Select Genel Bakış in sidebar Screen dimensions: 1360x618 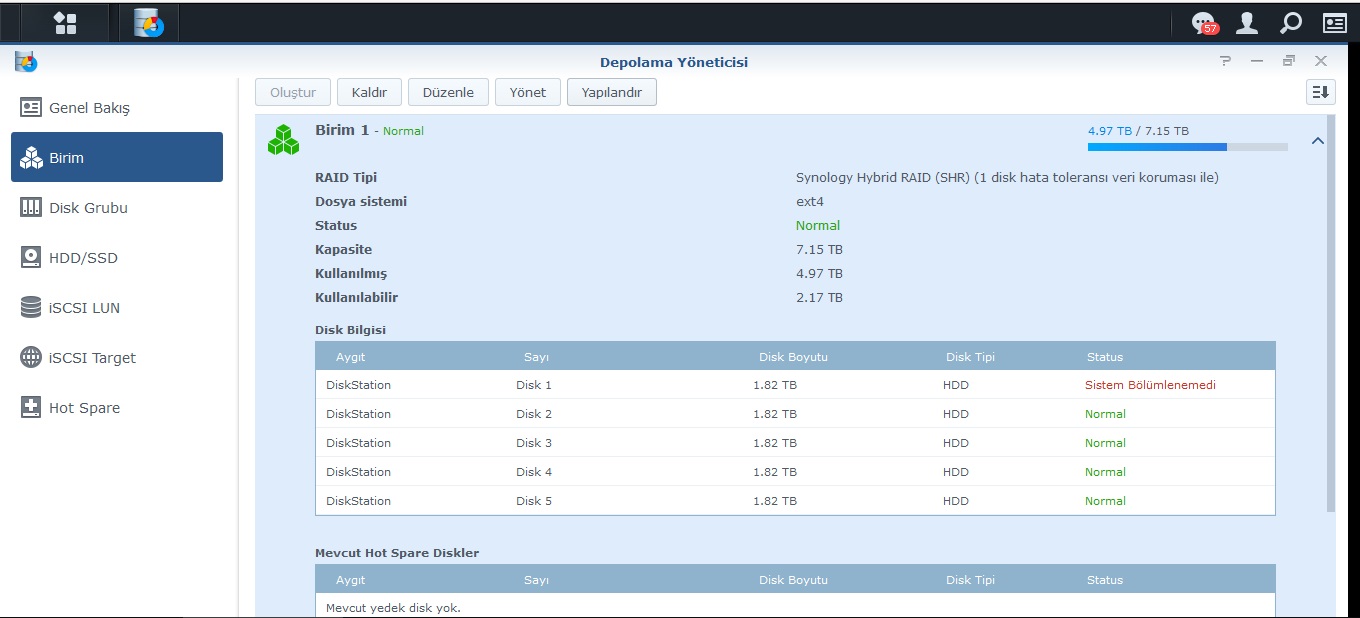point(117,108)
